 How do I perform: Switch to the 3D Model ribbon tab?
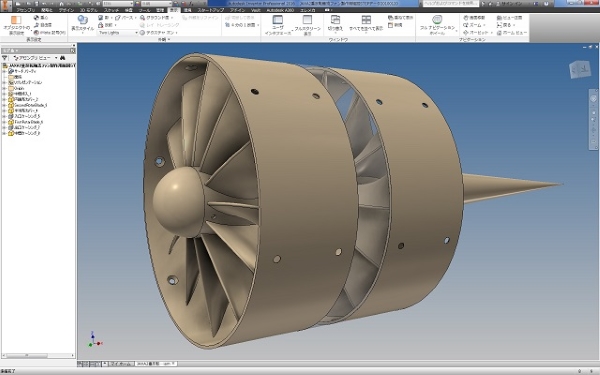pos(88,10)
